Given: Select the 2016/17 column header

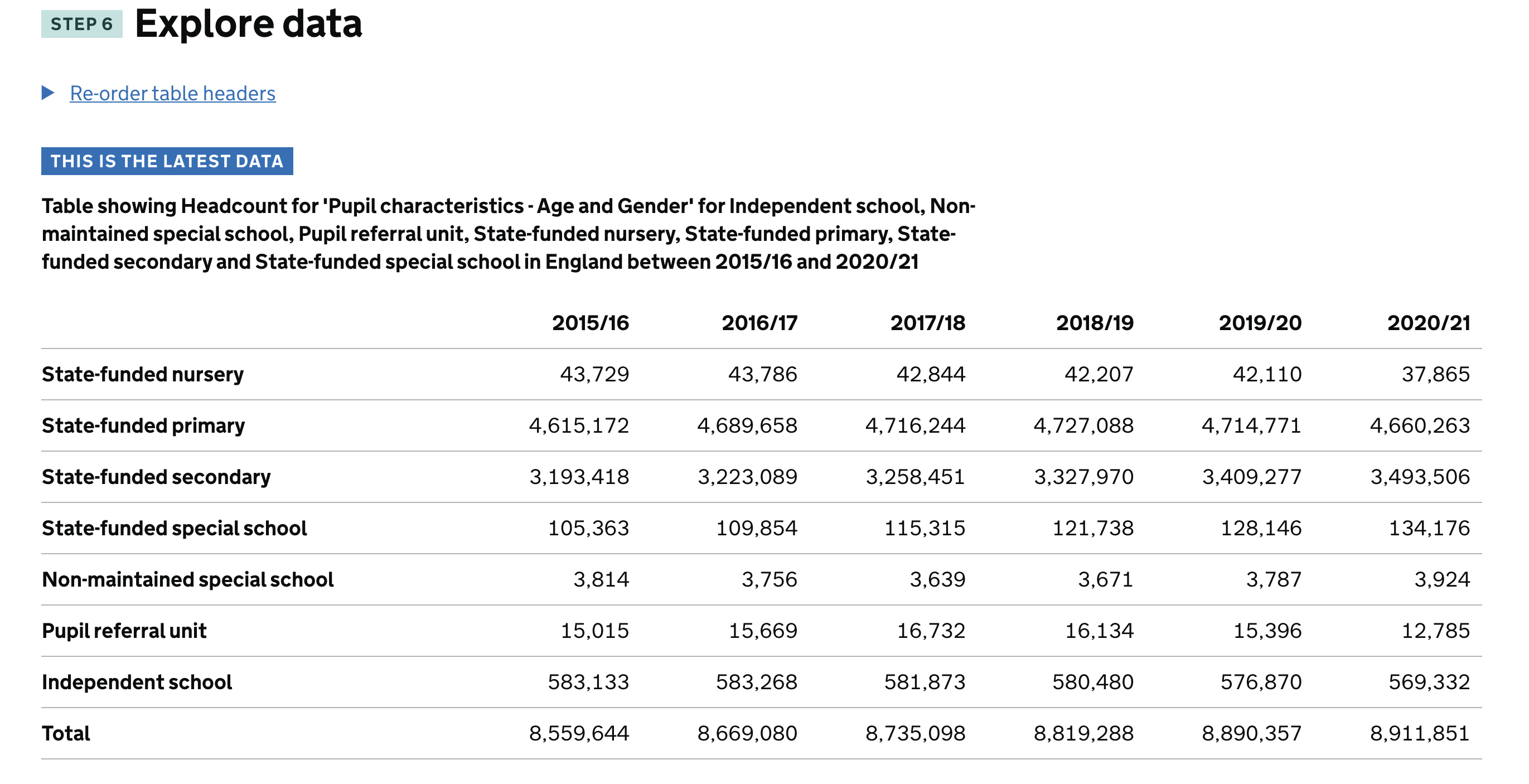Looking at the screenshot, I should [x=759, y=323].
